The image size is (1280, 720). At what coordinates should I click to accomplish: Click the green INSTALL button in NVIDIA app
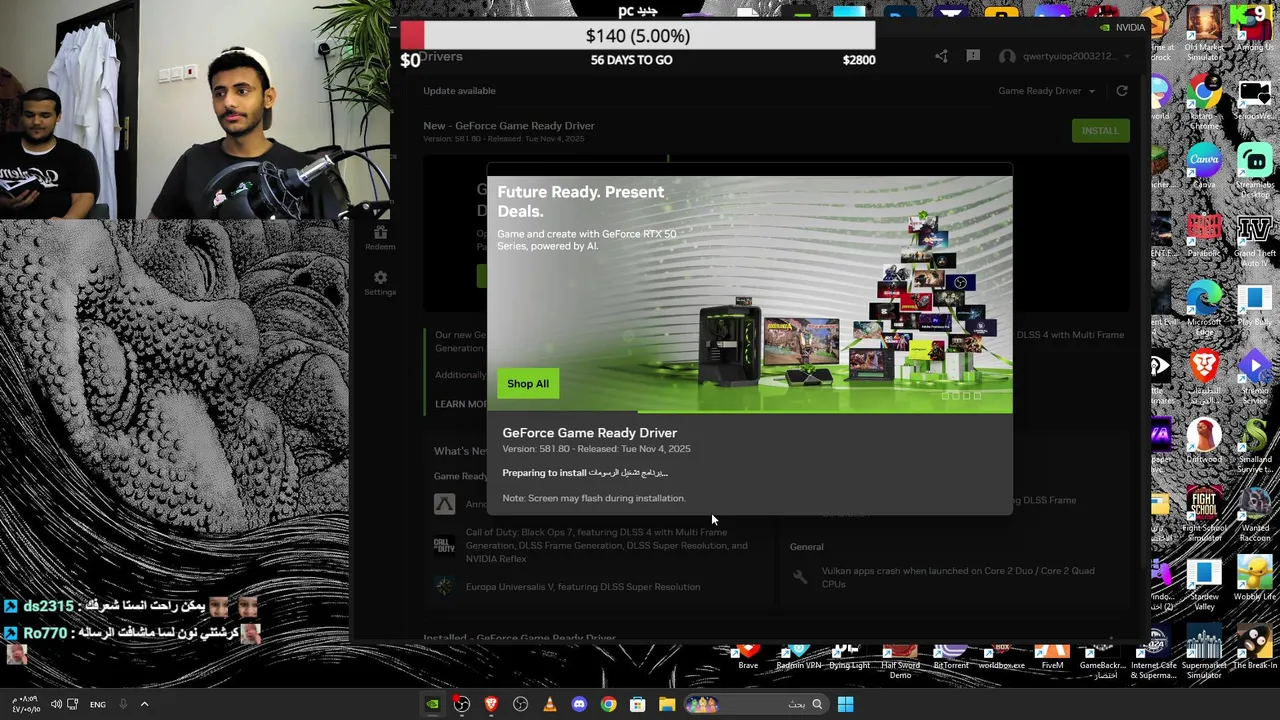coord(1100,131)
